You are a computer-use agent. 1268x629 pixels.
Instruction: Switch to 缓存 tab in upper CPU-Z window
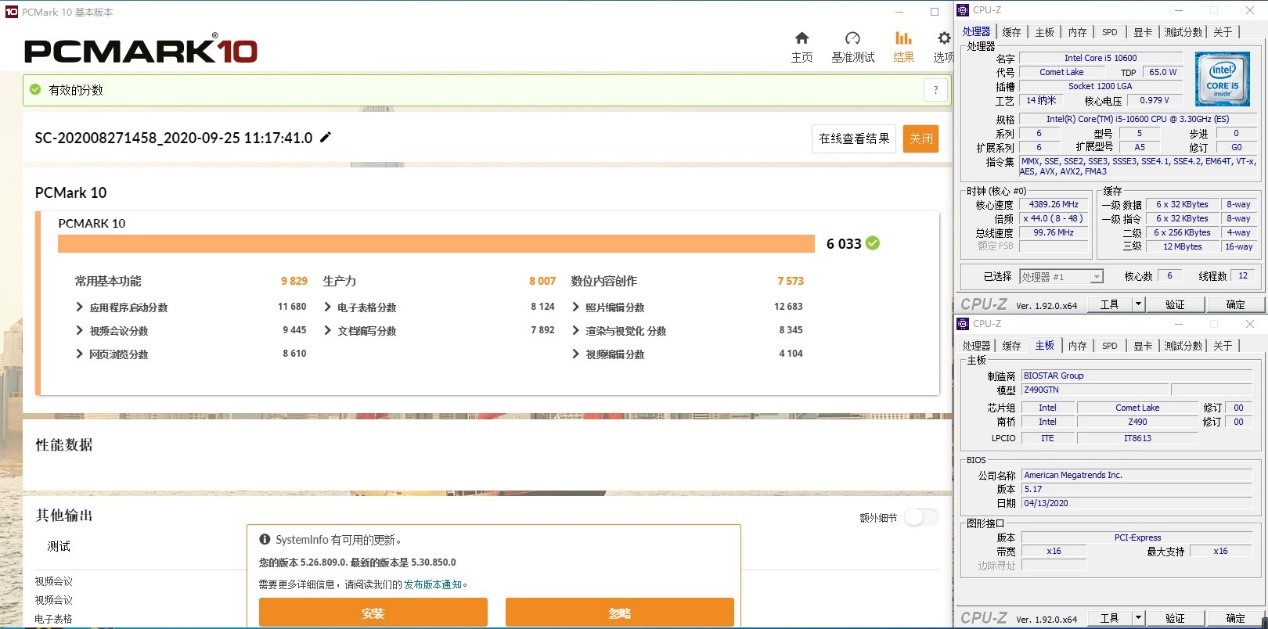[1012, 32]
